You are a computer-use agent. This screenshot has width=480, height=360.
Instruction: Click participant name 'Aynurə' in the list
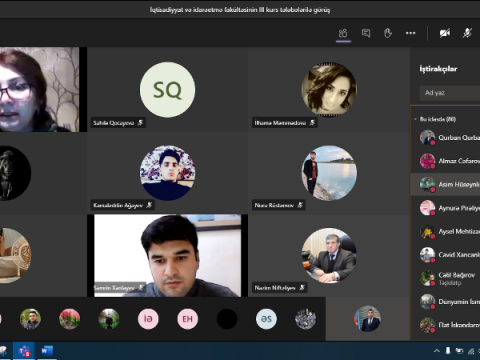tap(459, 208)
